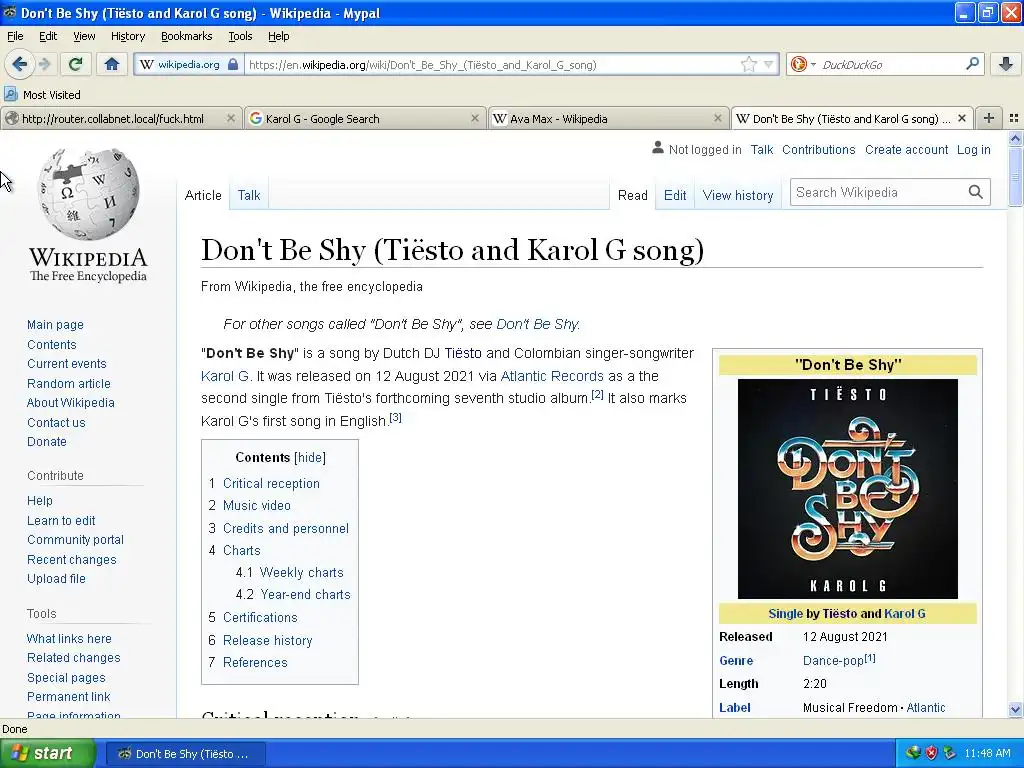Click the magnifier in the DuckDuckGo box

pyautogui.click(x=972, y=63)
